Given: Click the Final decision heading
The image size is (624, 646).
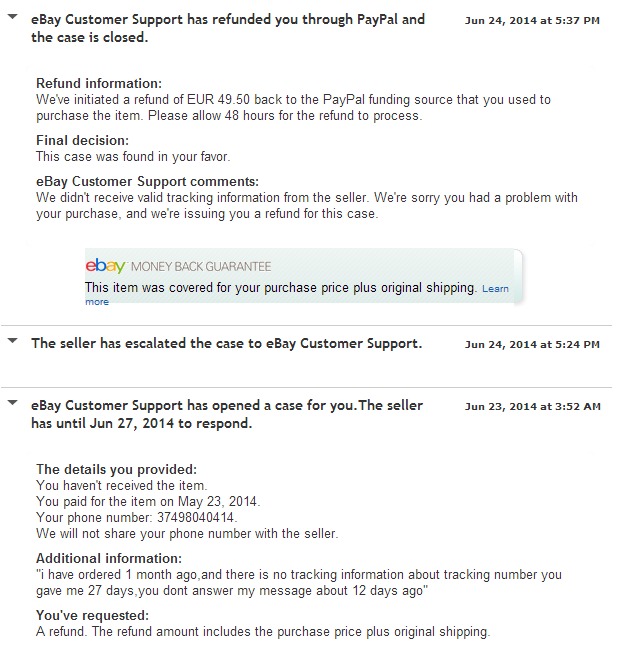Looking at the screenshot, I should 82,140.
